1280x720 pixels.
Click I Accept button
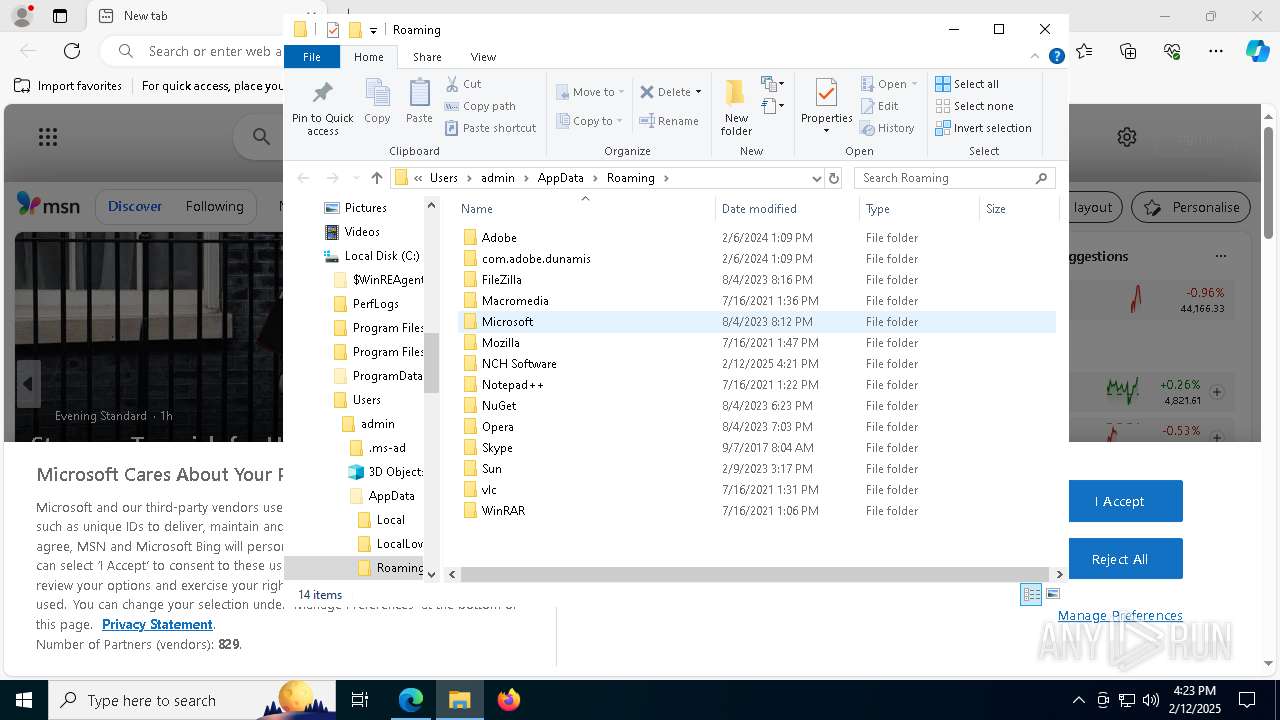[x=1119, y=501]
